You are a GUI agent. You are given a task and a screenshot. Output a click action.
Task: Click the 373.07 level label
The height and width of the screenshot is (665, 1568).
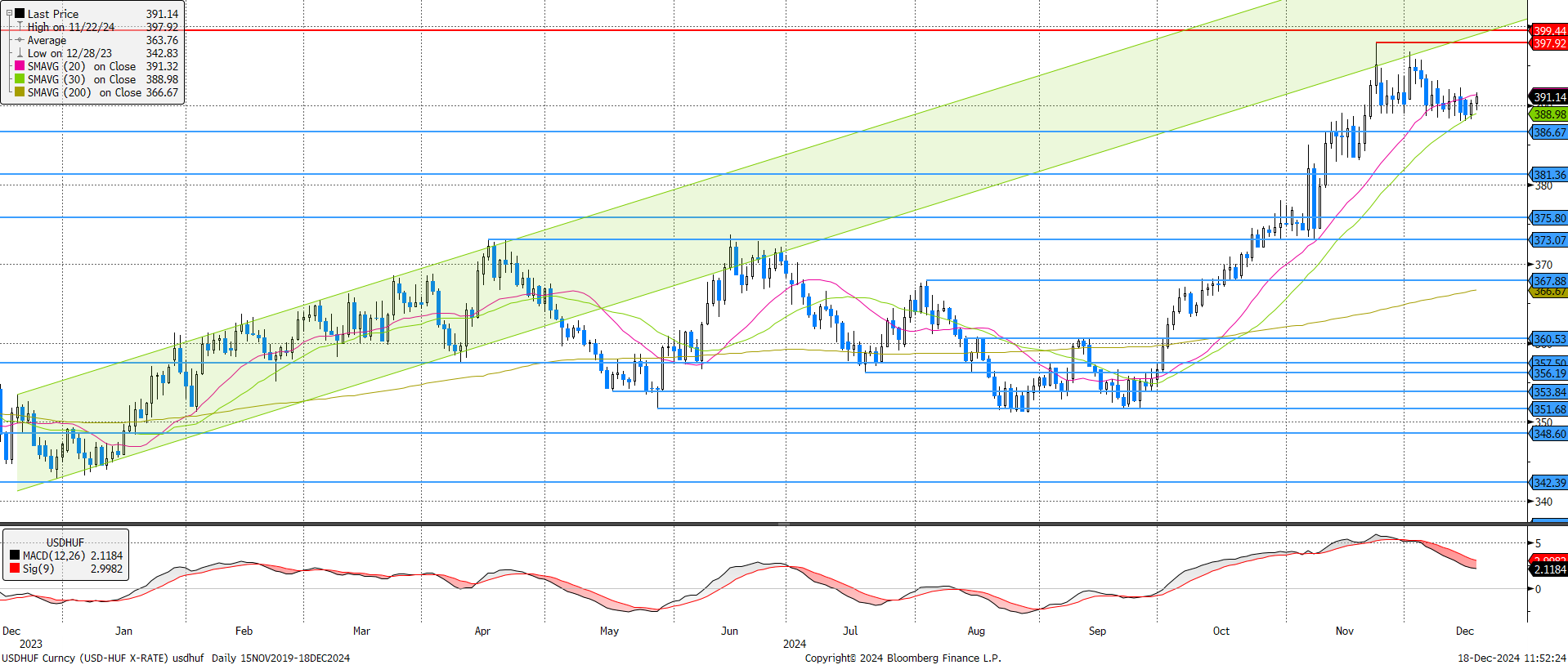(x=1549, y=240)
